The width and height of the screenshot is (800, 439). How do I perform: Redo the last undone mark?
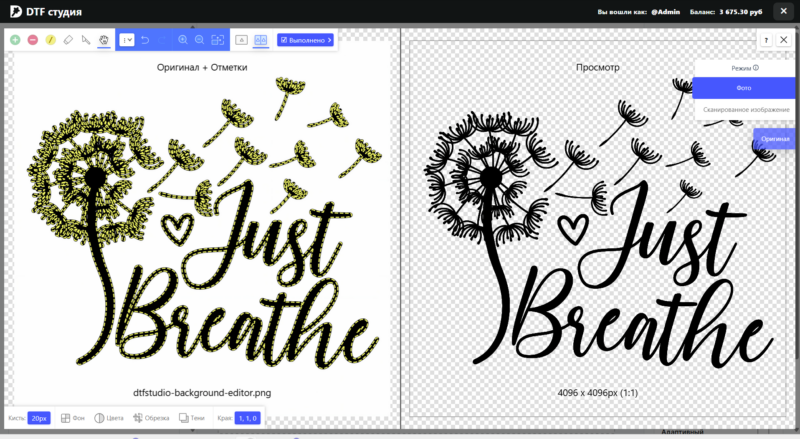[x=162, y=40]
